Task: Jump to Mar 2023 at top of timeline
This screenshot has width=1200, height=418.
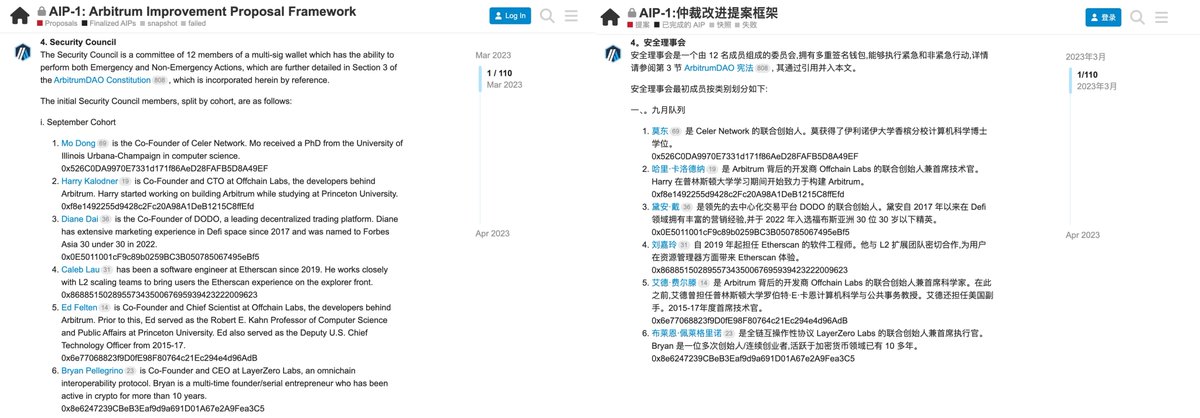Action: coord(494,54)
